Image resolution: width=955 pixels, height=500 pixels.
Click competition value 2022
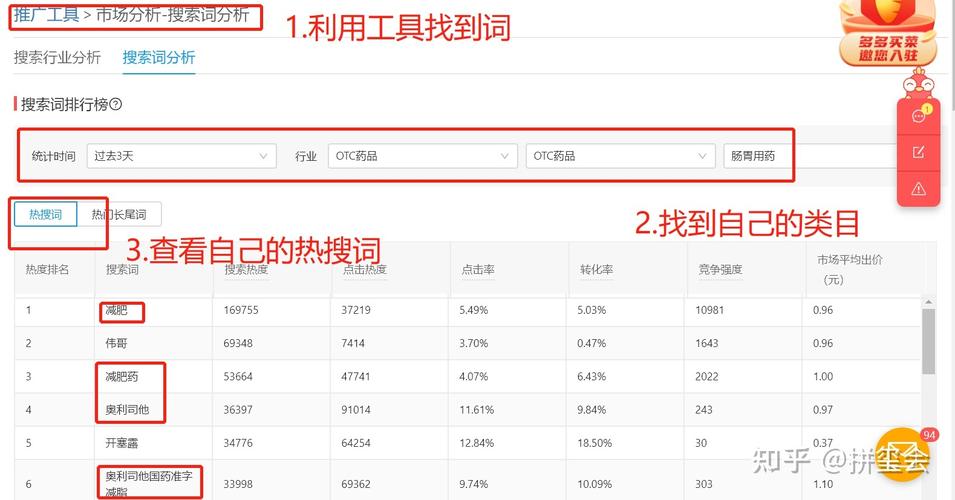pos(707,376)
